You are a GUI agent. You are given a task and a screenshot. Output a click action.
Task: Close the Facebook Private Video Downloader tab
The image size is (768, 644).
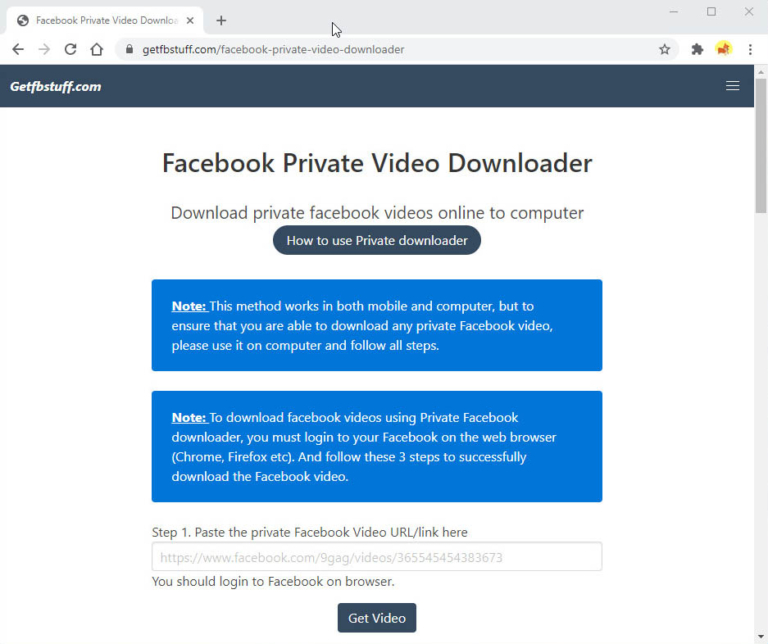point(190,20)
